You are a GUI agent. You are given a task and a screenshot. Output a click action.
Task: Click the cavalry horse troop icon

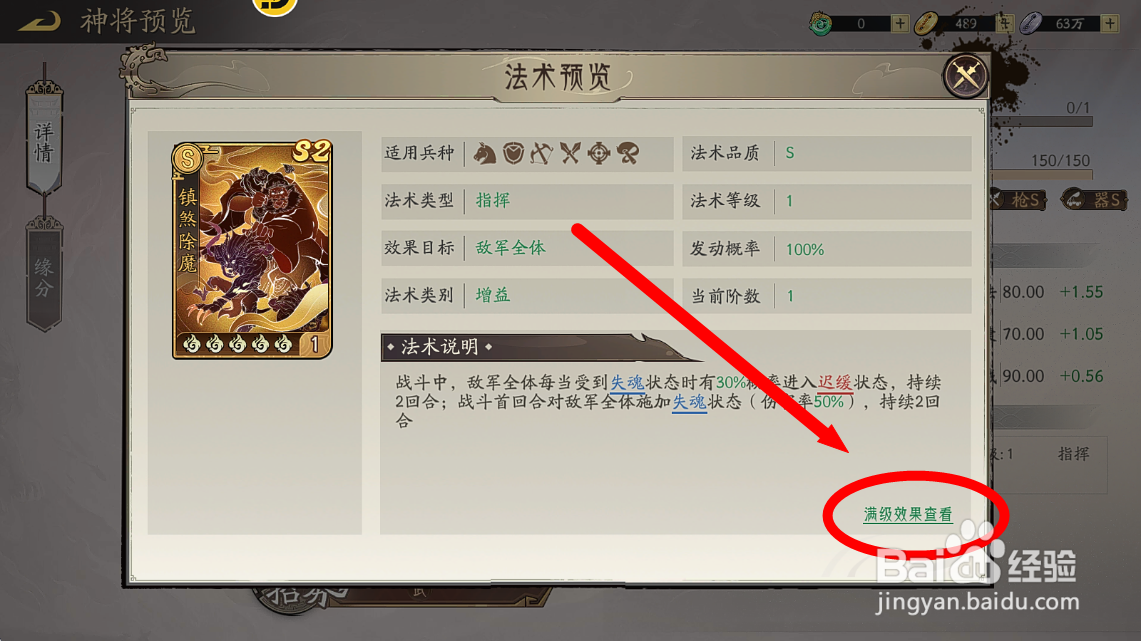(x=485, y=154)
